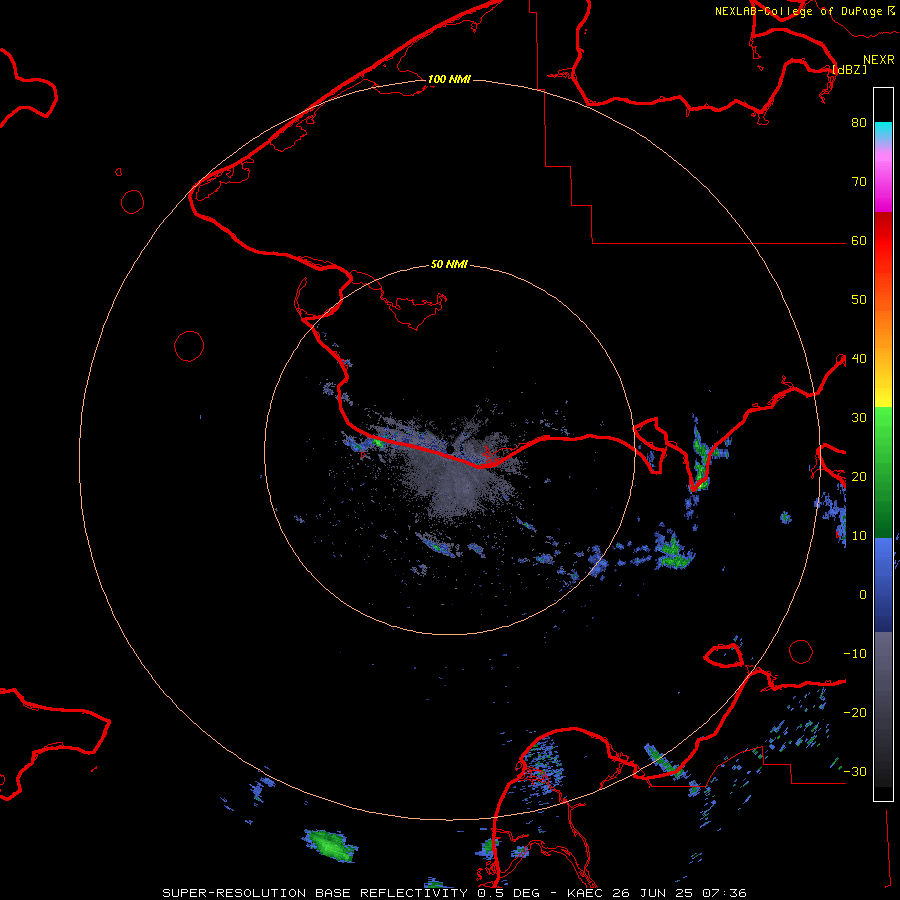Click the "30" value on the dBZ scale
Image resolution: width=900 pixels, height=900 pixels.
coord(859,418)
